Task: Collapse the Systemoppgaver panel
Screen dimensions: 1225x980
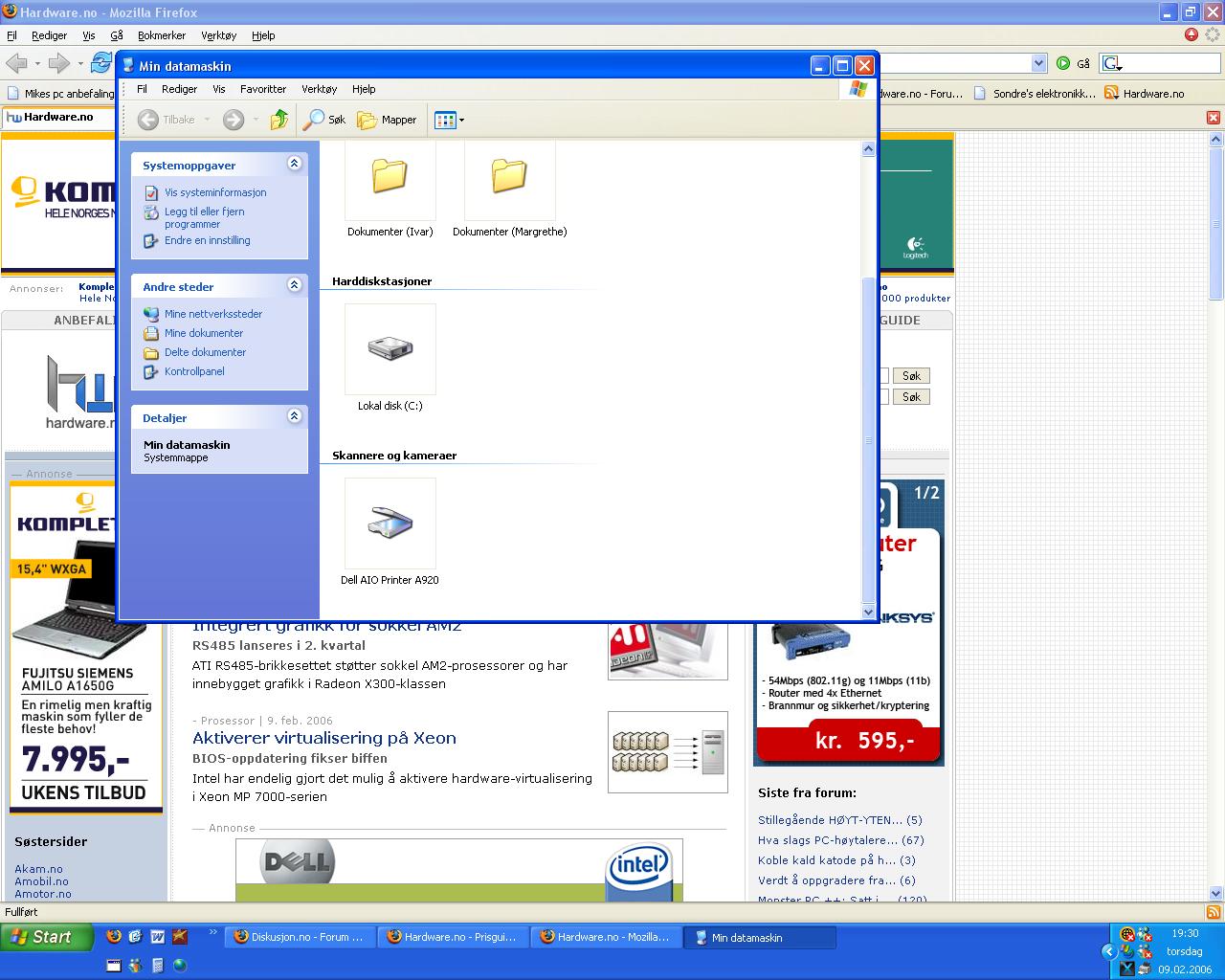Action: (x=294, y=164)
